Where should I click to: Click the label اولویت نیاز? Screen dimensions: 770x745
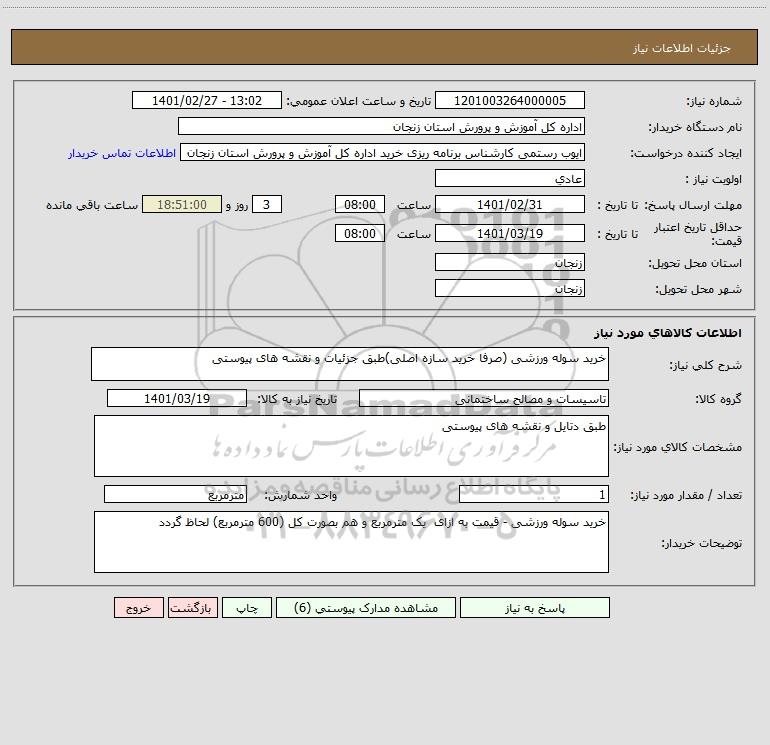[x=714, y=179]
